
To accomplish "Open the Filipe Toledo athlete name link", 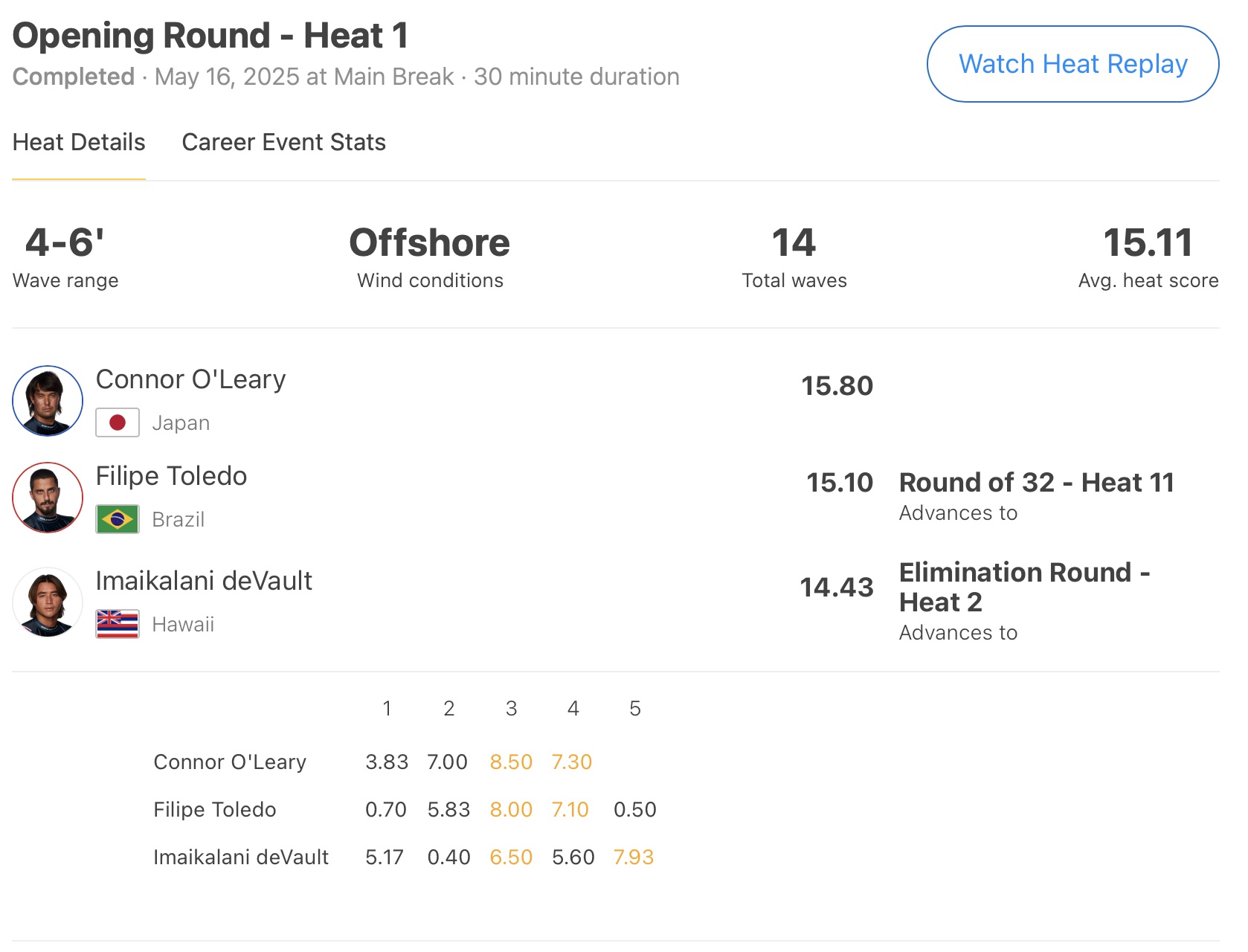I will tap(171, 476).
